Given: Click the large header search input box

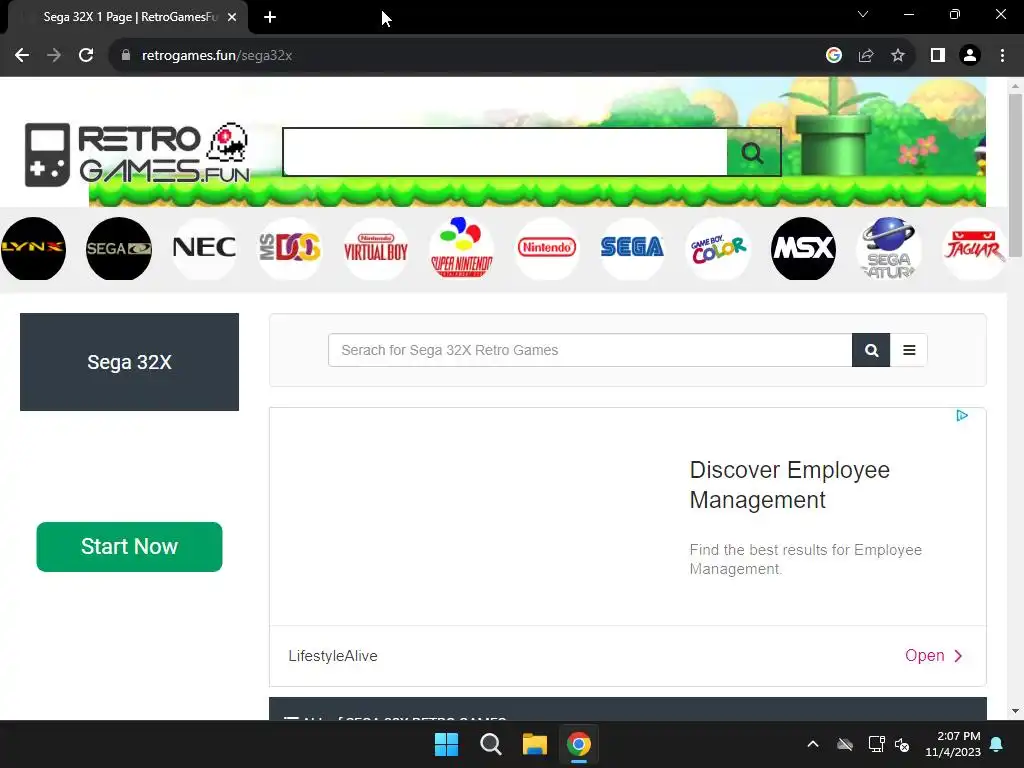Looking at the screenshot, I should point(505,152).
